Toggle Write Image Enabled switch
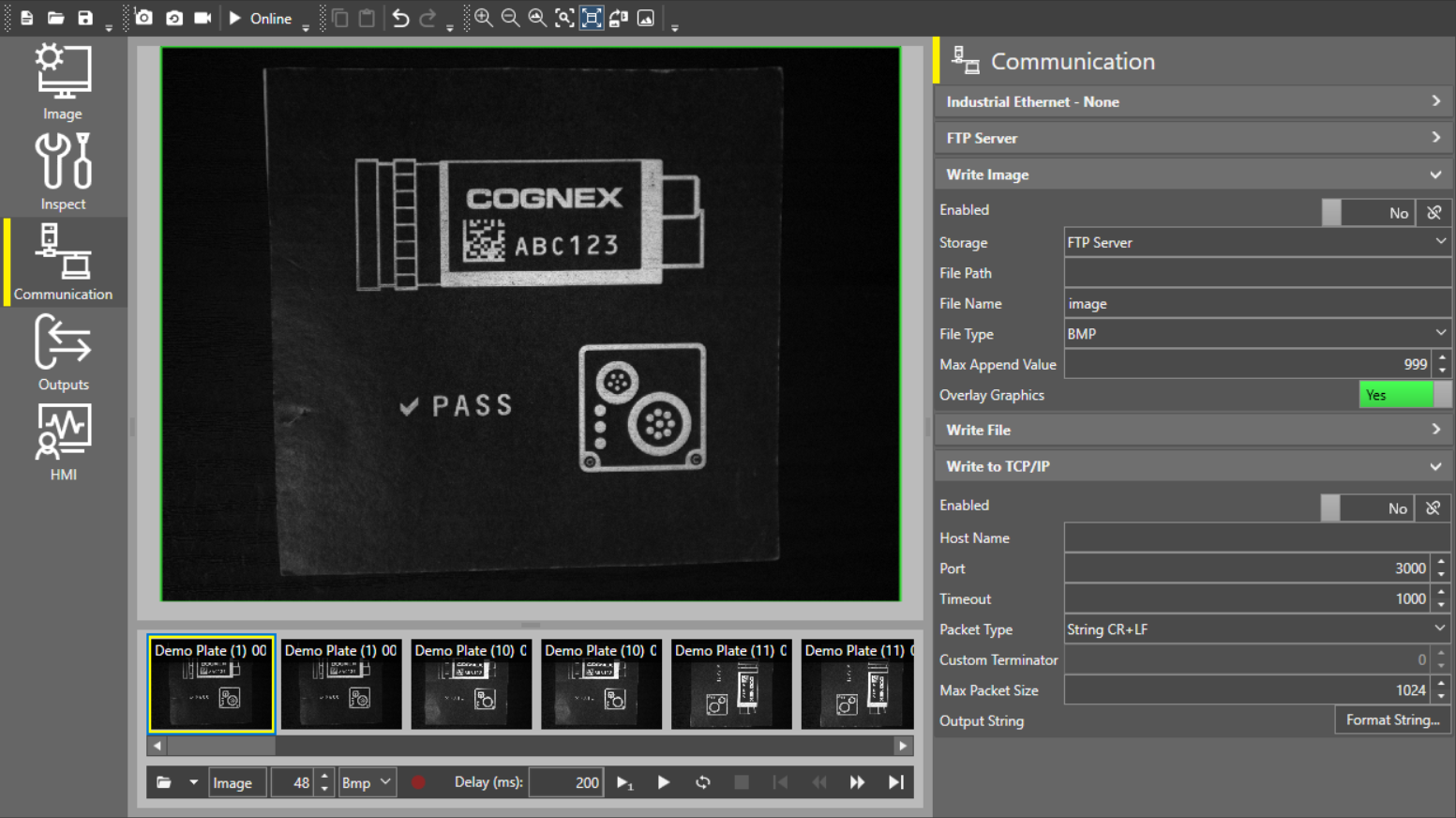This screenshot has height=818, width=1456. coord(1367,213)
